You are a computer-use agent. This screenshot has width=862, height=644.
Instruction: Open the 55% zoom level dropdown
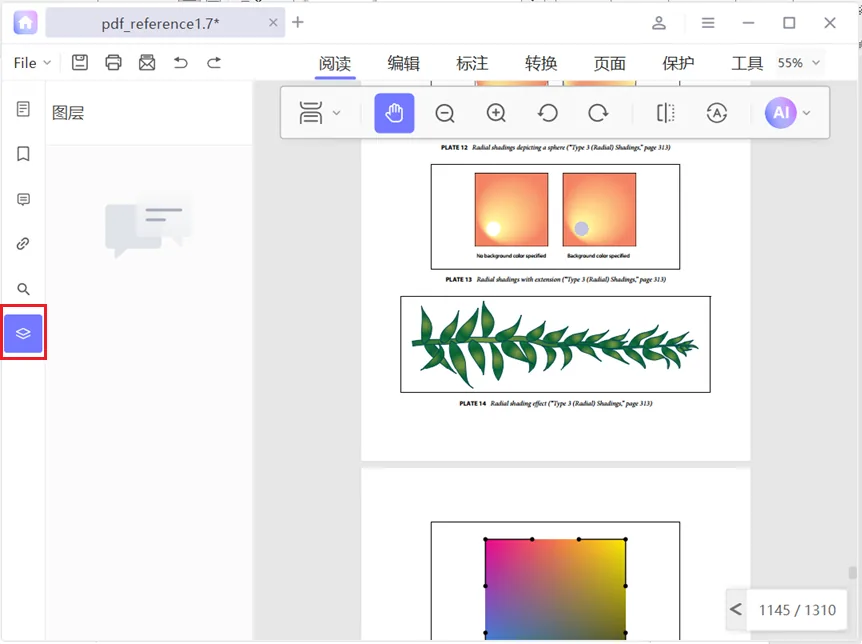click(799, 63)
